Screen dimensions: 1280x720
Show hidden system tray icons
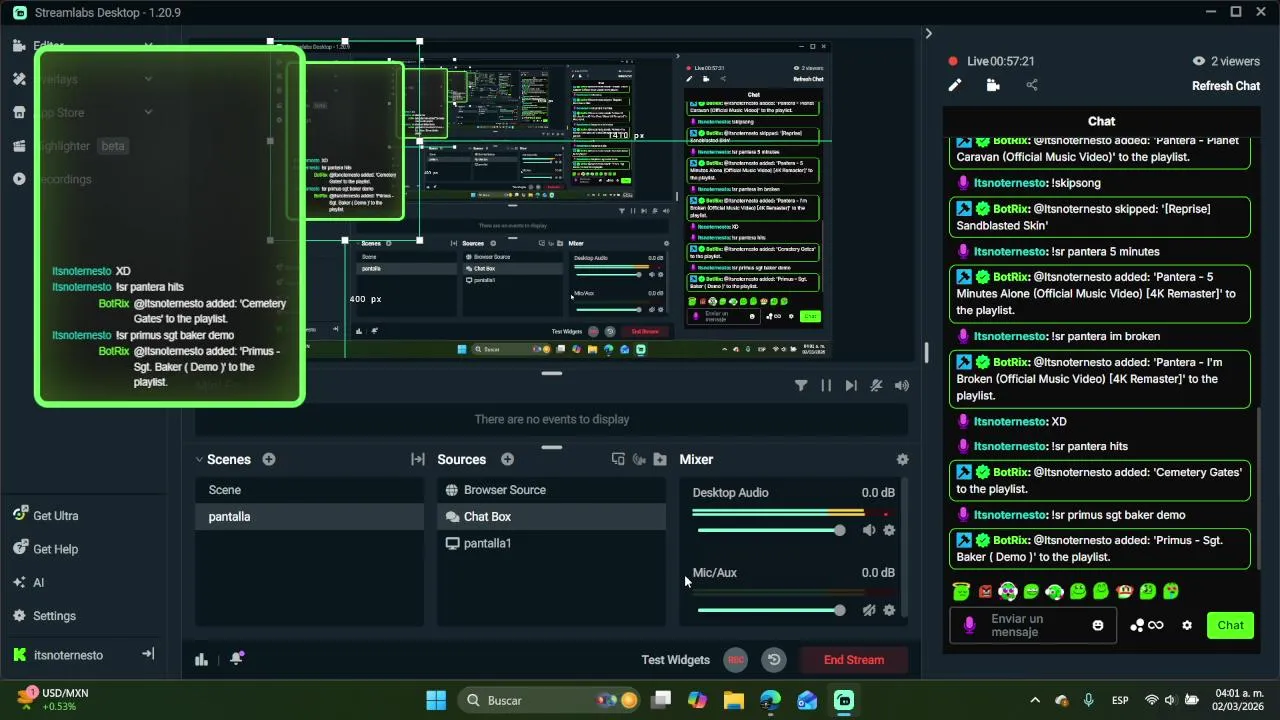(x=1035, y=700)
